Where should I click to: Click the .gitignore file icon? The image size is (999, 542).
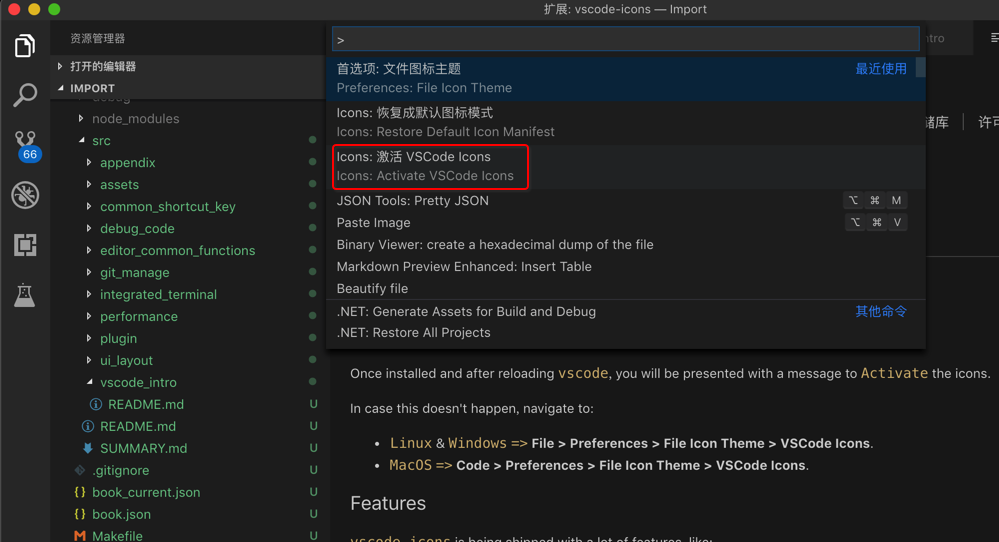tap(80, 471)
